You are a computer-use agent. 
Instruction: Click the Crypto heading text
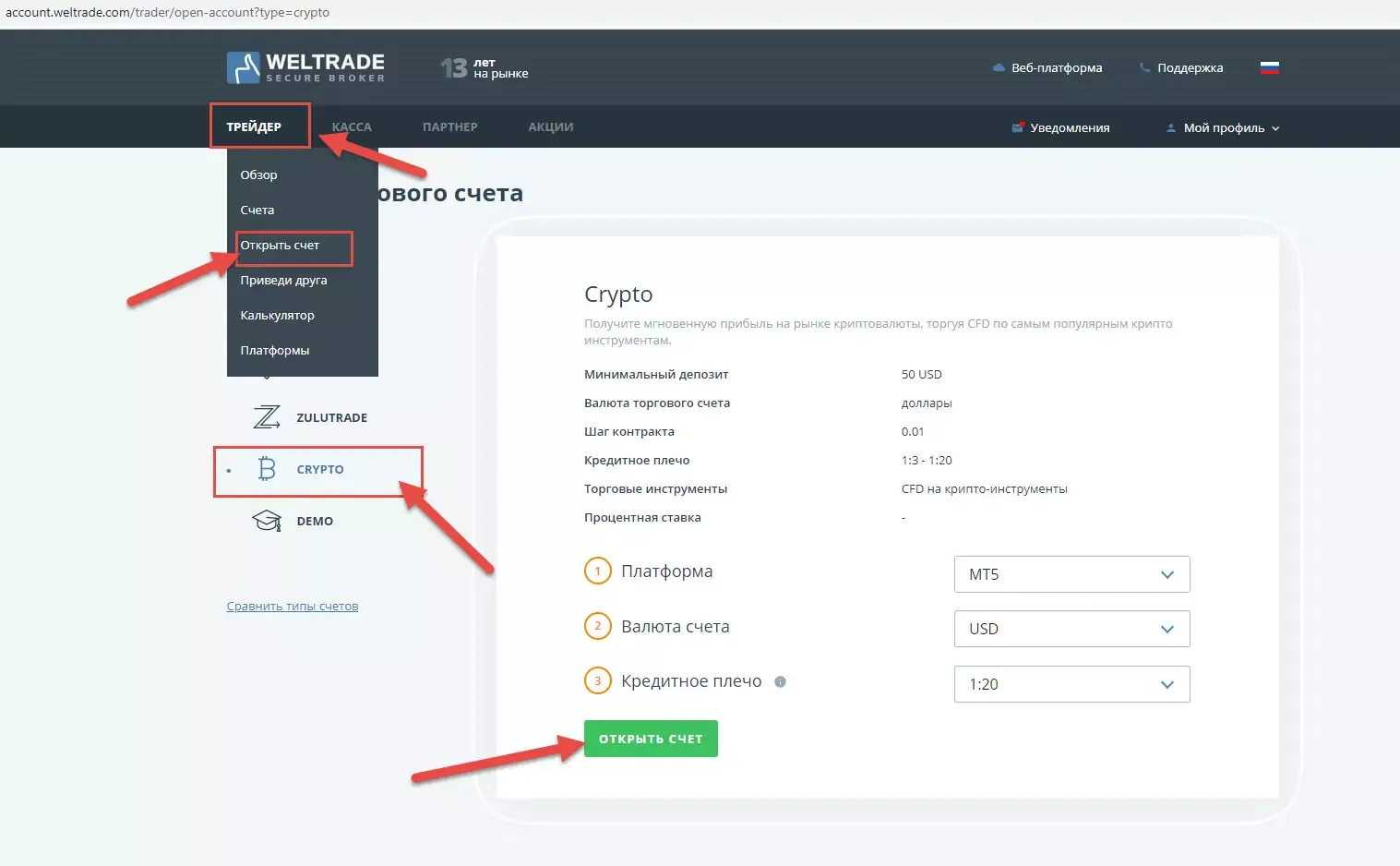coord(618,295)
